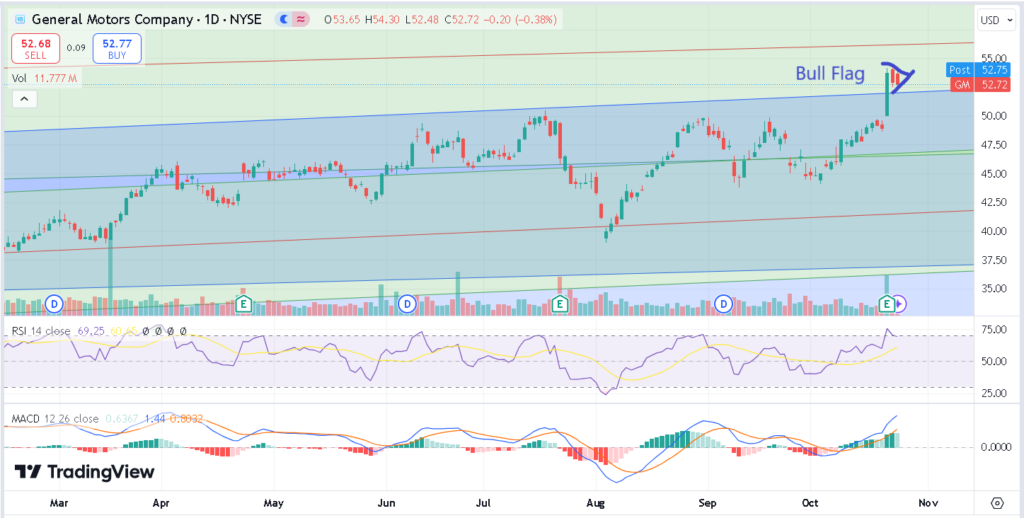Click the dividend D marker in early March

point(54,304)
